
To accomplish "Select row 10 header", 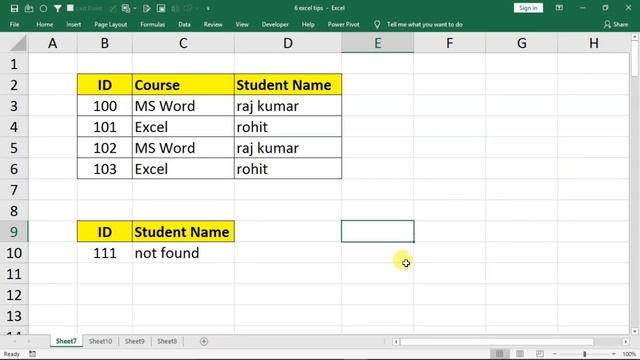I will pos(14,253).
